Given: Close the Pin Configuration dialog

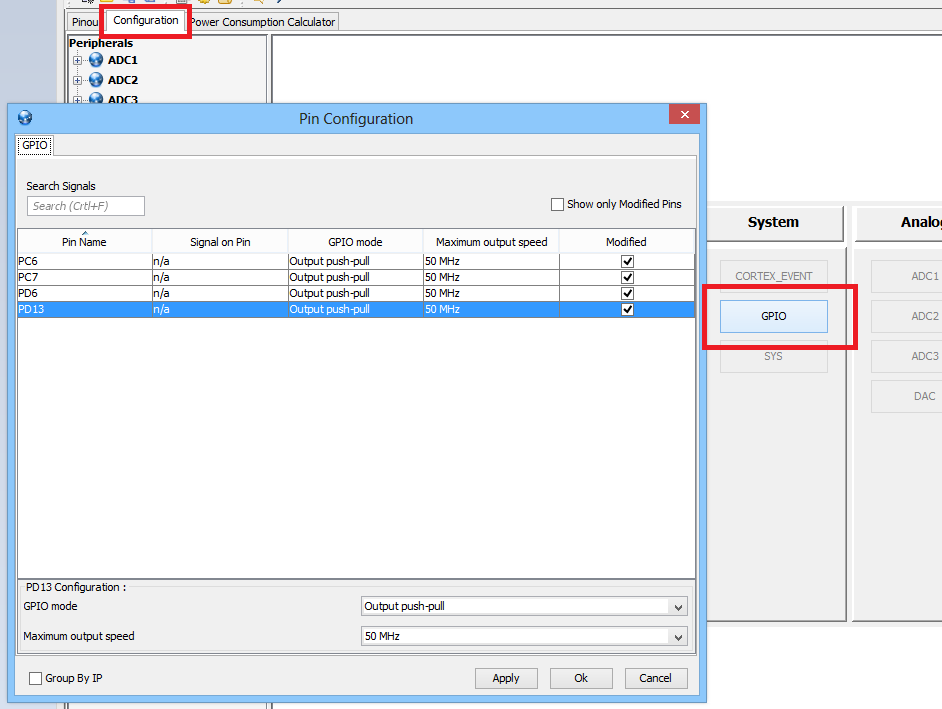Looking at the screenshot, I should [684, 114].
